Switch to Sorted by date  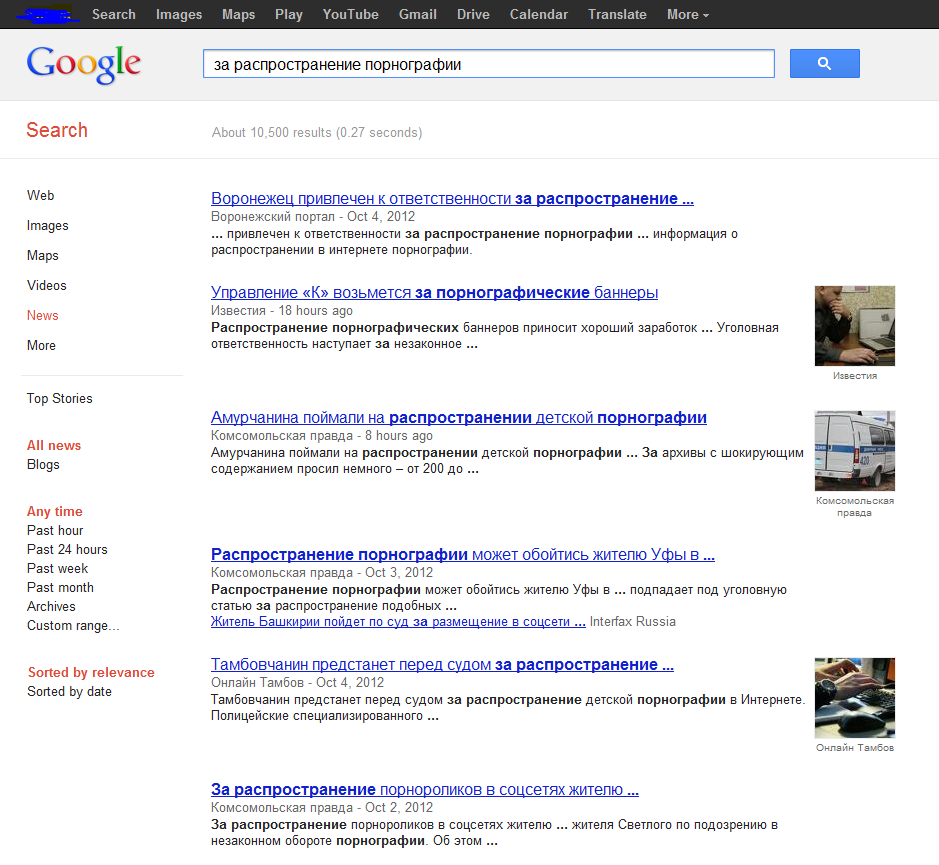pyautogui.click(x=69, y=691)
